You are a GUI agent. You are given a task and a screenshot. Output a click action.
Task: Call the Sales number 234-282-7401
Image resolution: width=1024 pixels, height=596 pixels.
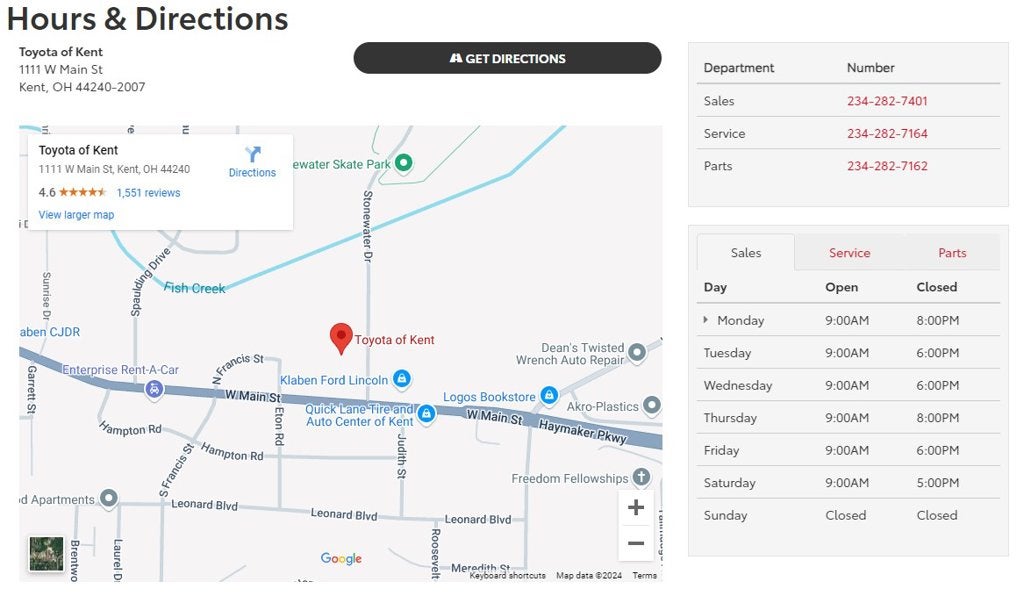(x=887, y=101)
